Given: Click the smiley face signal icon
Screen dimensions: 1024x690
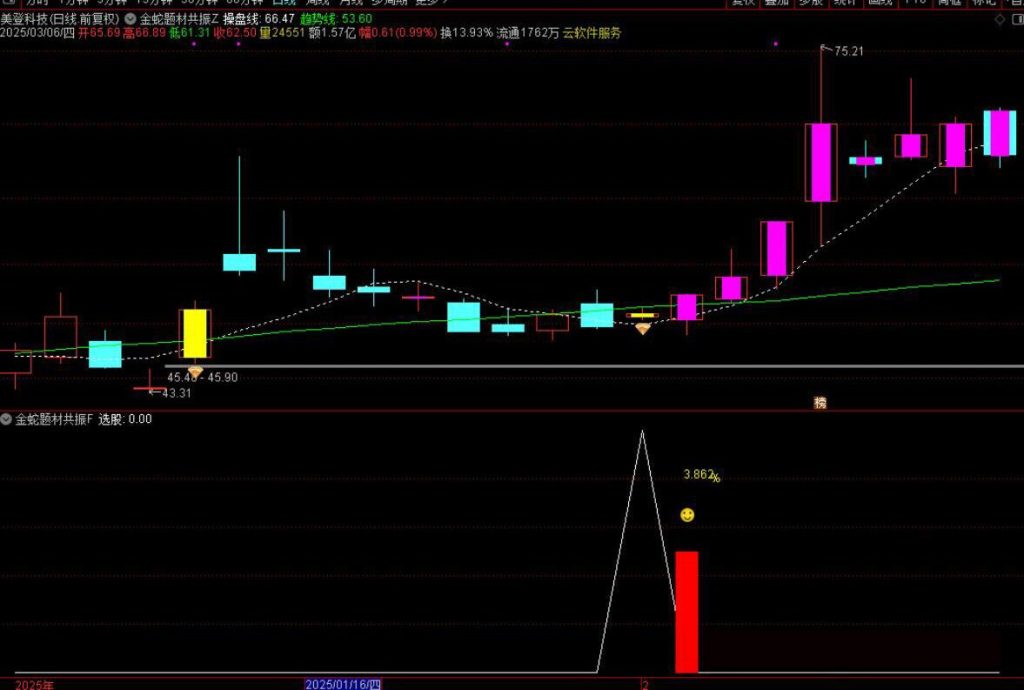Looking at the screenshot, I should pos(687,515).
